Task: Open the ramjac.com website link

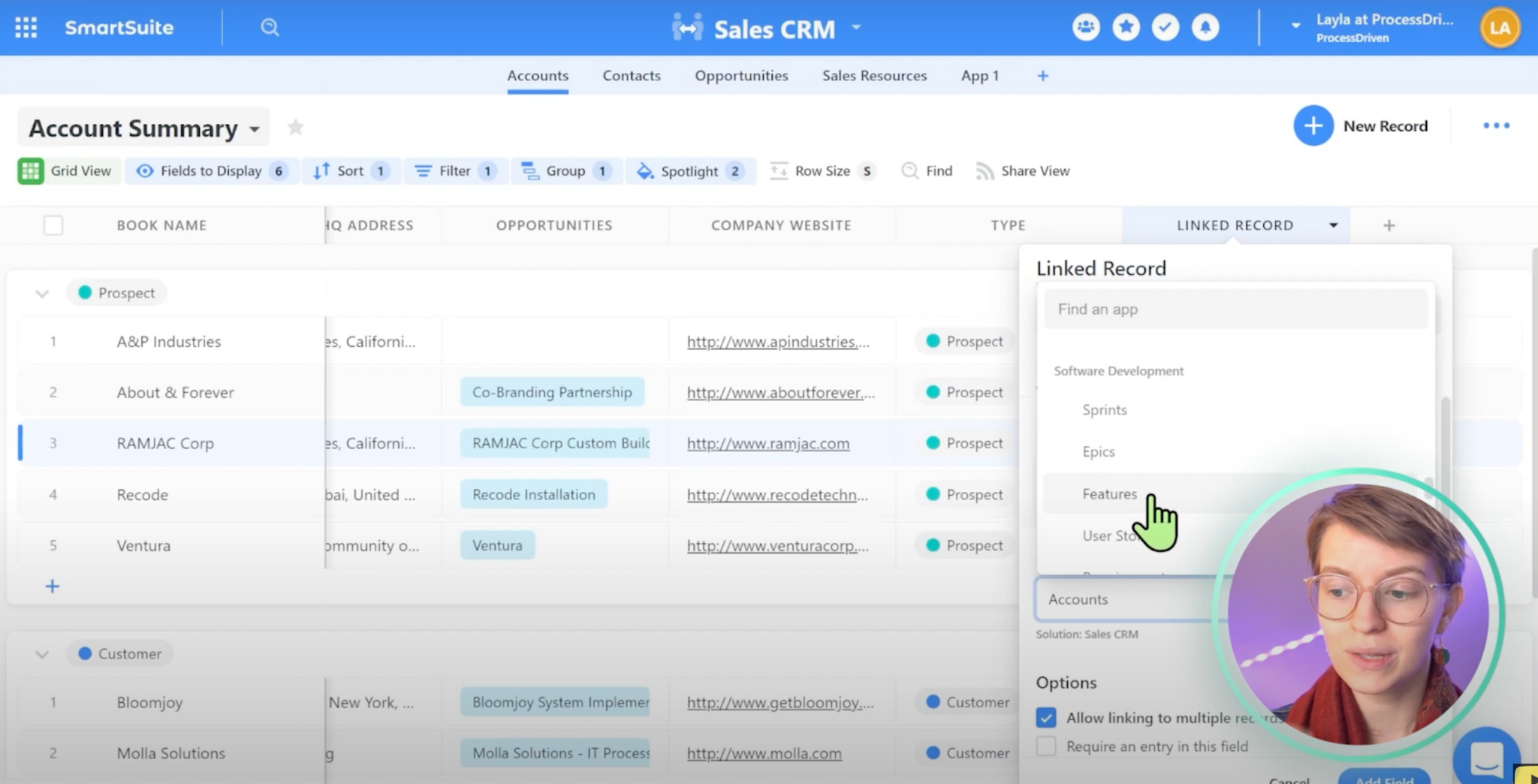Action: 768,444
